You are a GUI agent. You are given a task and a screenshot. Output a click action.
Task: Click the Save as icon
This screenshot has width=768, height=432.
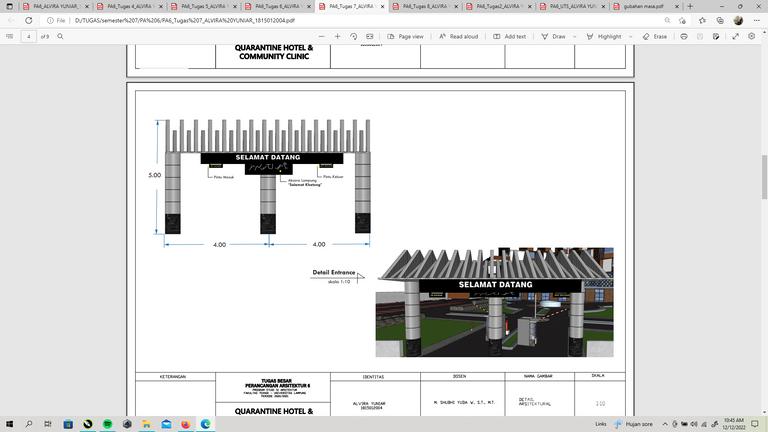[716, 36]
